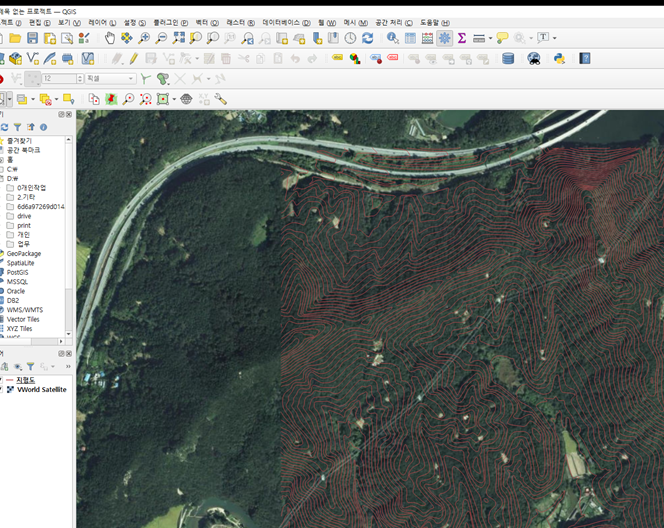Viewport: 664px width, 528px height.
Task: Click the Statistical Summary sigma icon
Action: (462, 38)
